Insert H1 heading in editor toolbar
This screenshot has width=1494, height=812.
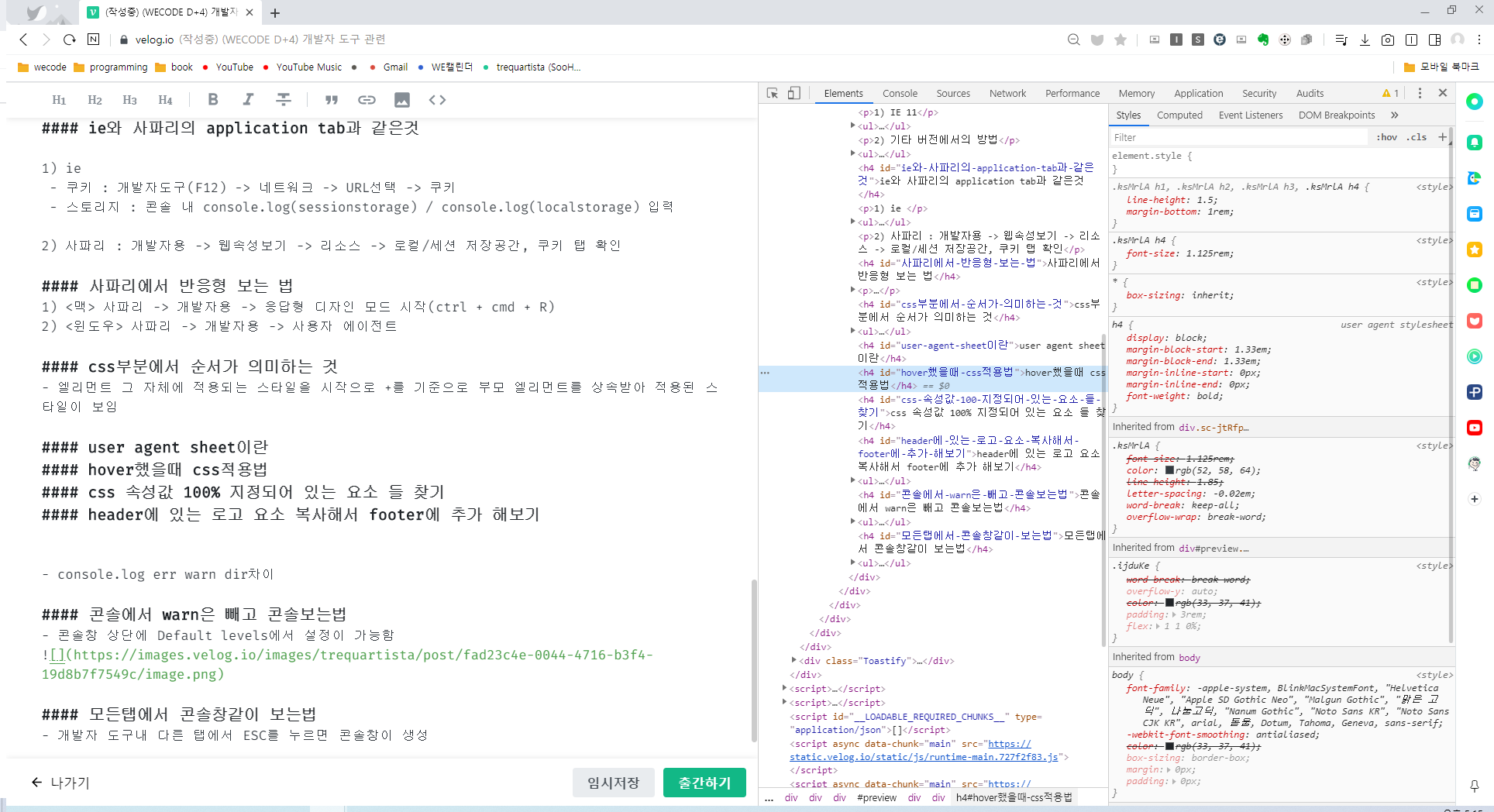[x=59, y=100]
